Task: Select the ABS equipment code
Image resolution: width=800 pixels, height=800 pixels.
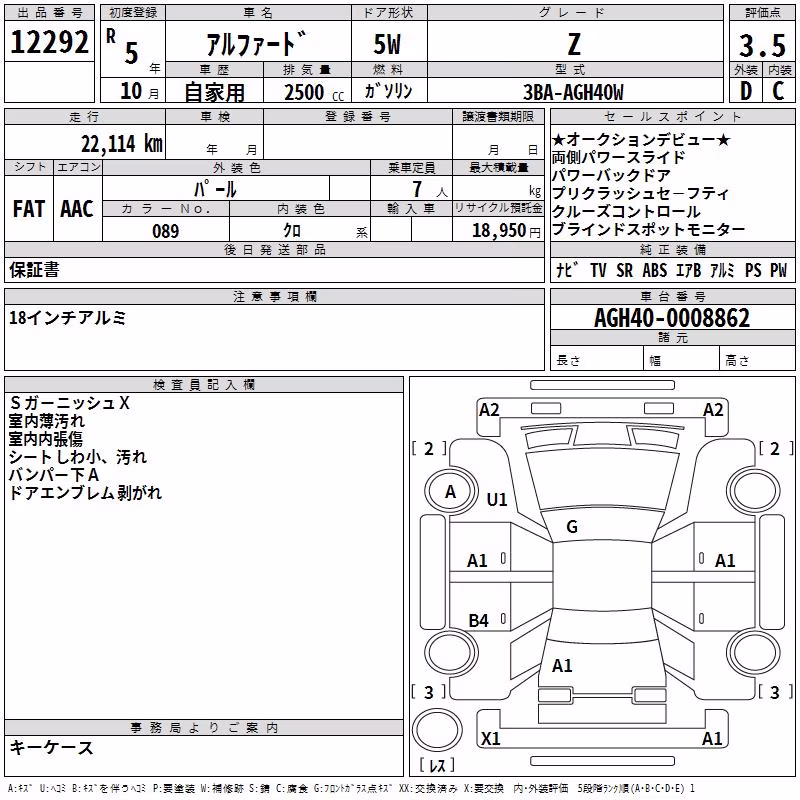Action: click(x=655, y=270)
